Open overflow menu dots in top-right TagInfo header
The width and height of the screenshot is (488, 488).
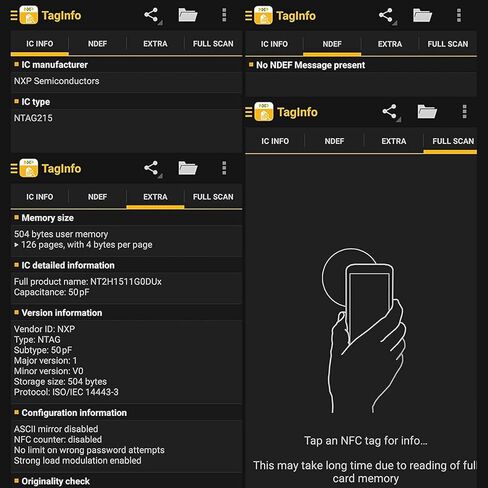coord(459,16)
